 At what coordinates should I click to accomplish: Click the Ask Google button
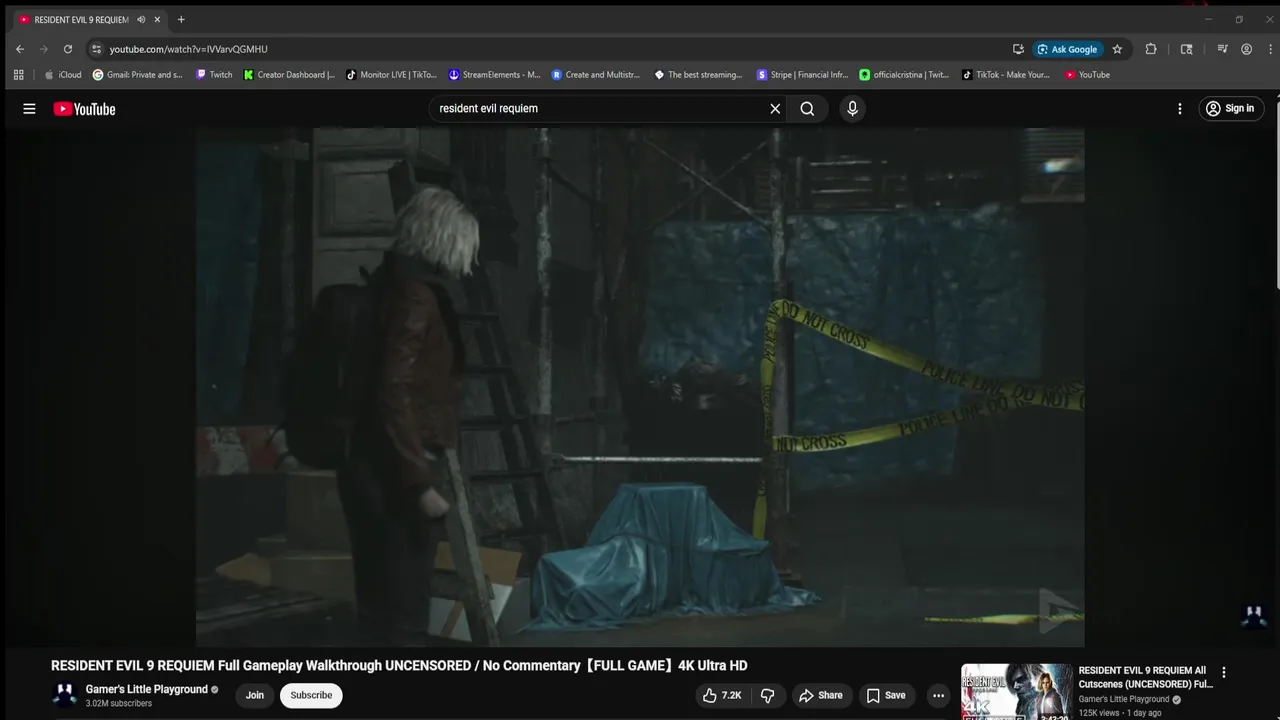1067,49
